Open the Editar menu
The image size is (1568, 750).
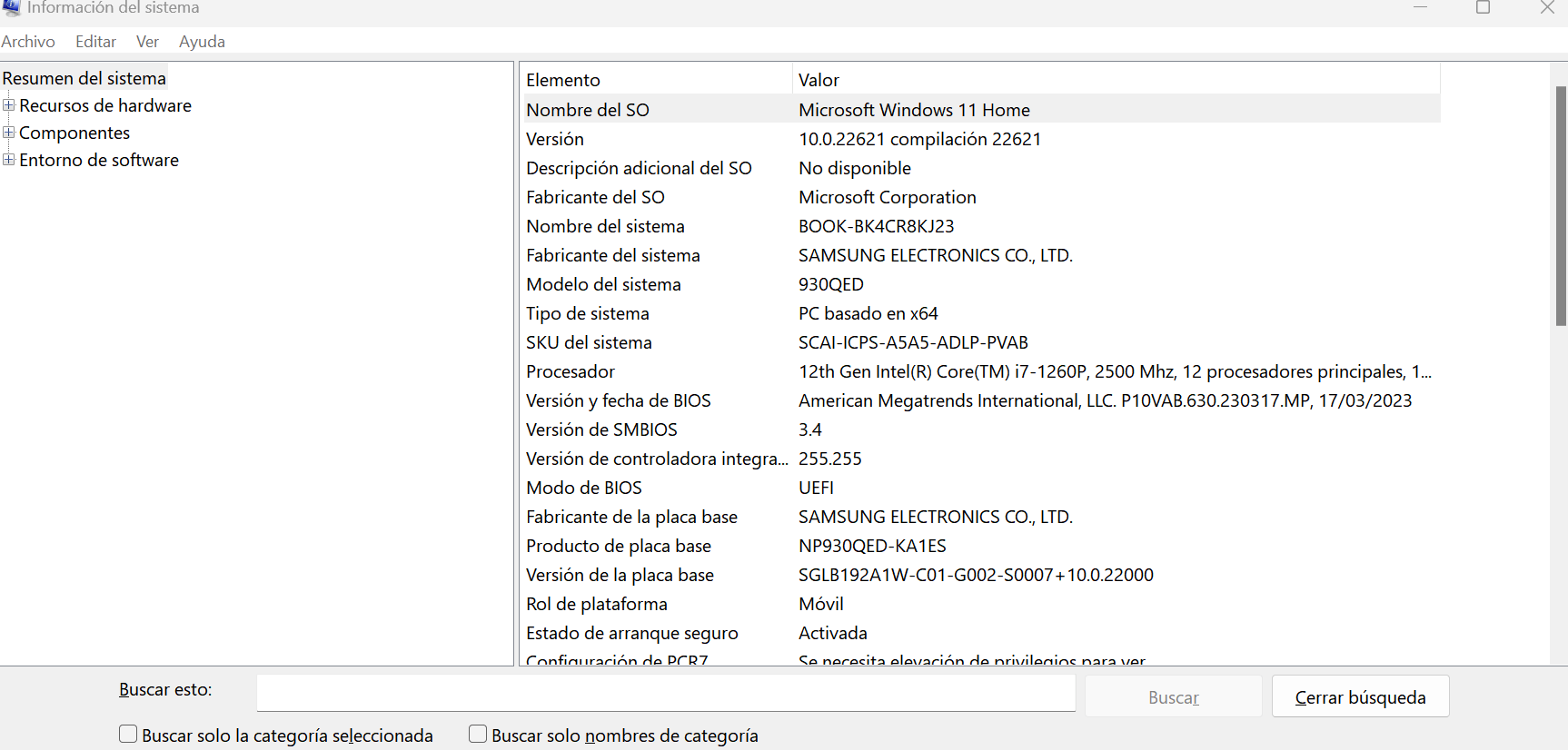click(95, 42)
